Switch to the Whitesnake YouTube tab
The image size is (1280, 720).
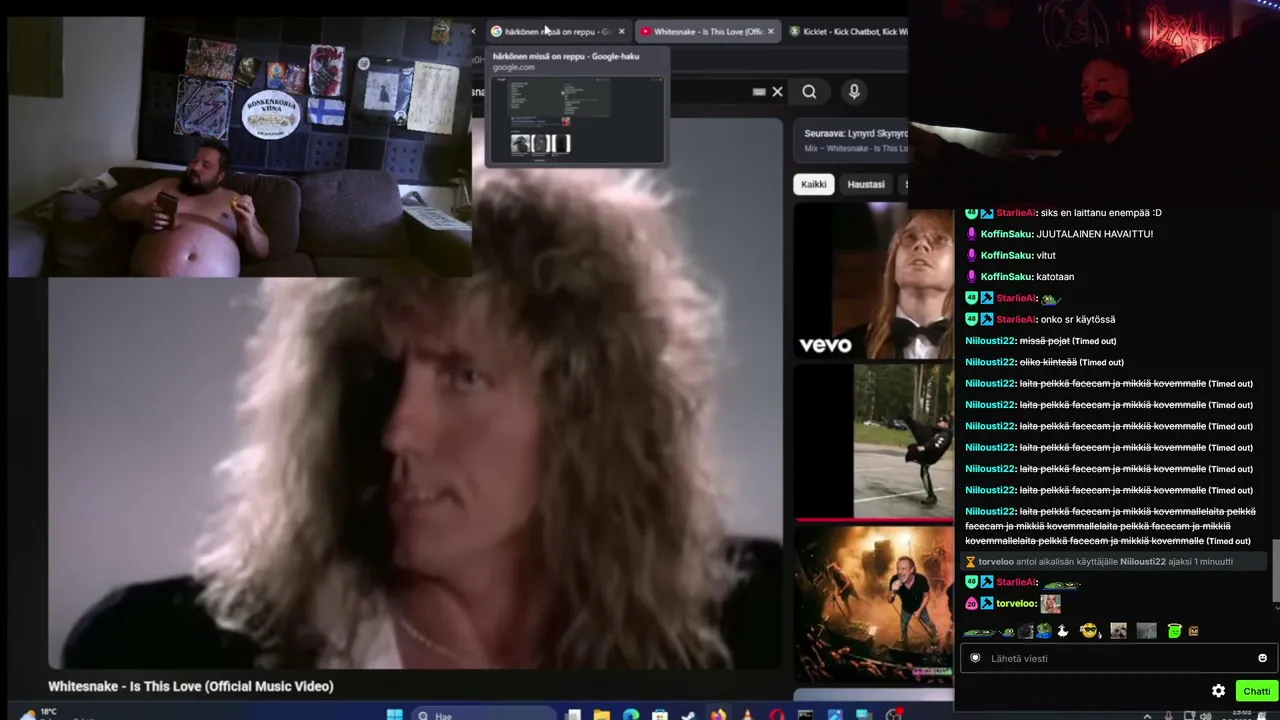(708, 32)
